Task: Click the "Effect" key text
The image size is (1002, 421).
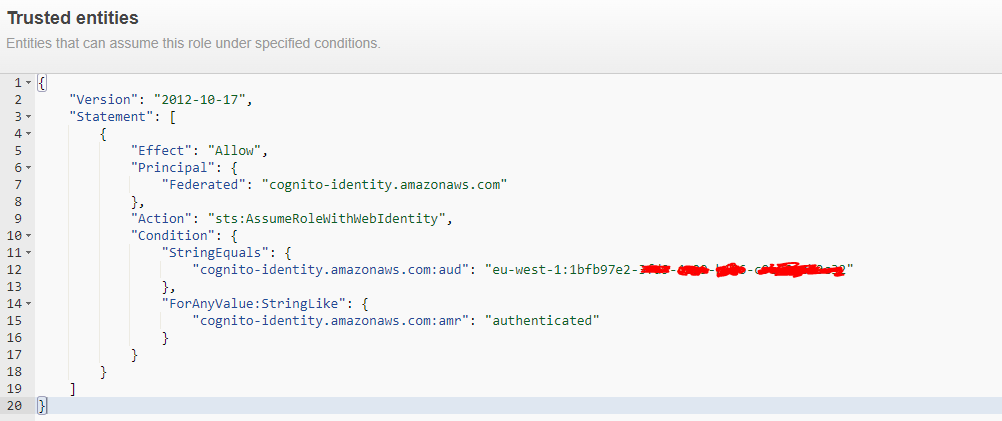Action: coord(161,151)
